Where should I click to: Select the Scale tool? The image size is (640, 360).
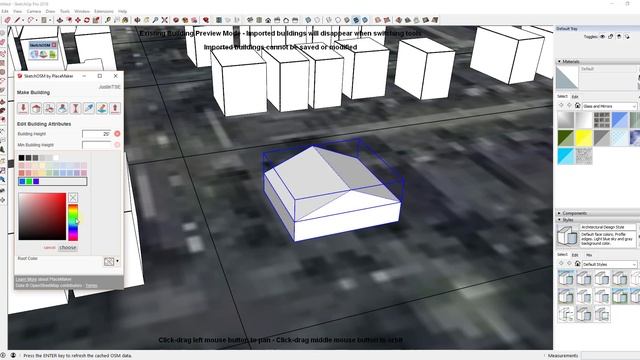96,20
